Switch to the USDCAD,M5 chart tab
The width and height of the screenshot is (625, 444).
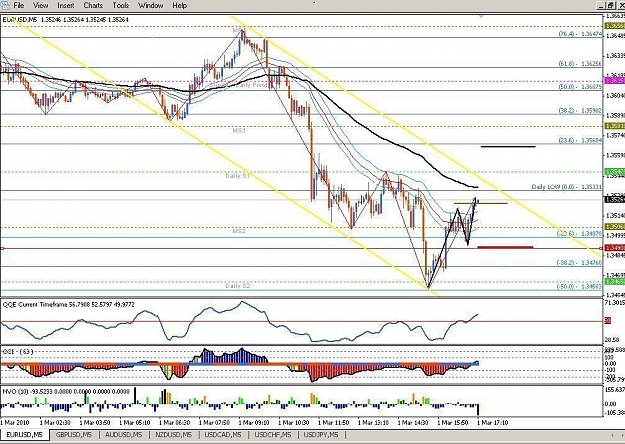(223, 434)
